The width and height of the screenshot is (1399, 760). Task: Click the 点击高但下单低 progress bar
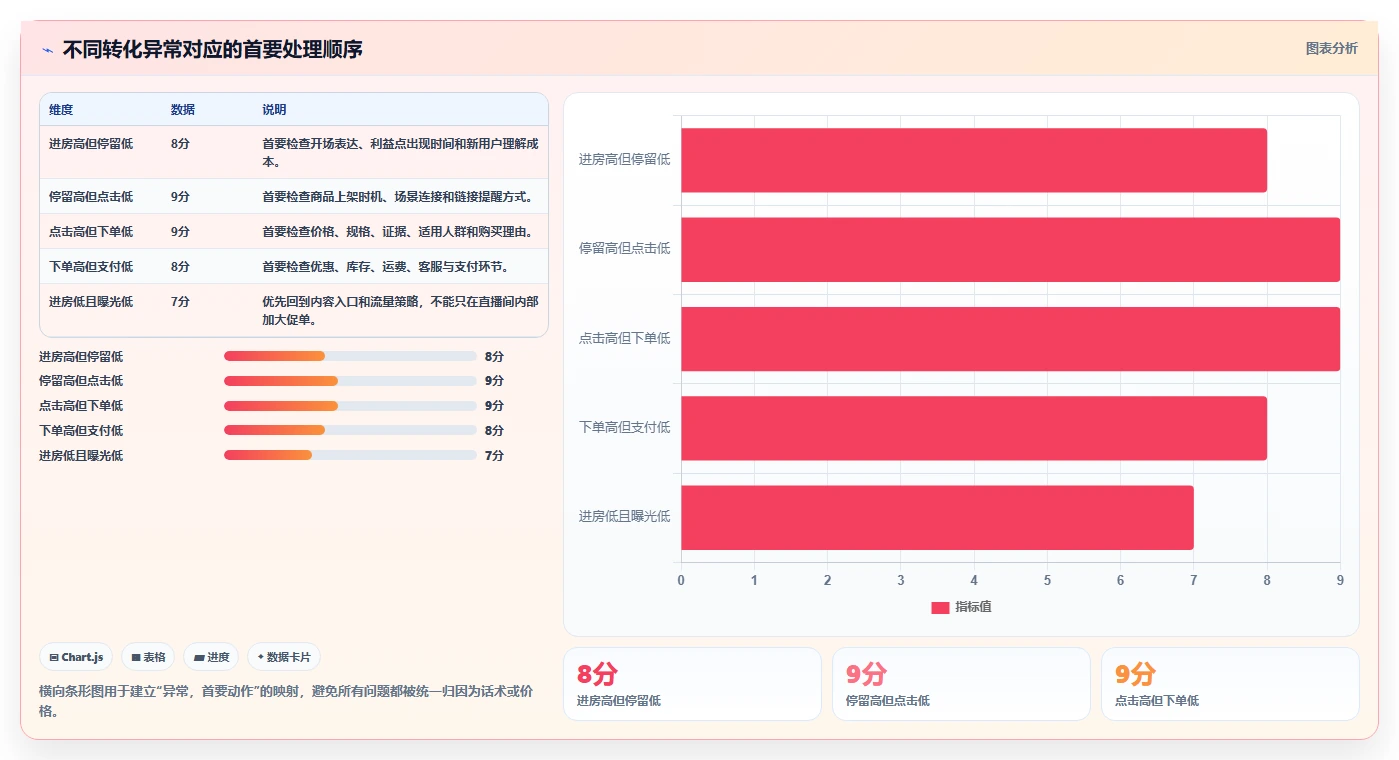(350, 406)
